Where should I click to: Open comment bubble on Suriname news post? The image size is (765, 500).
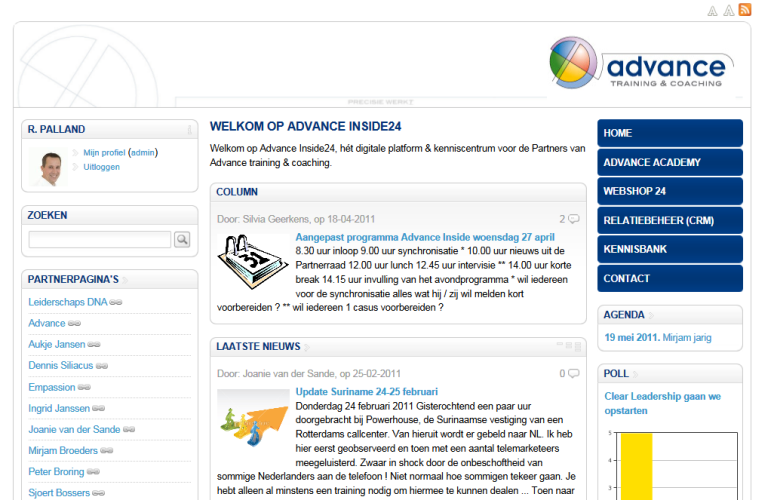574,373
